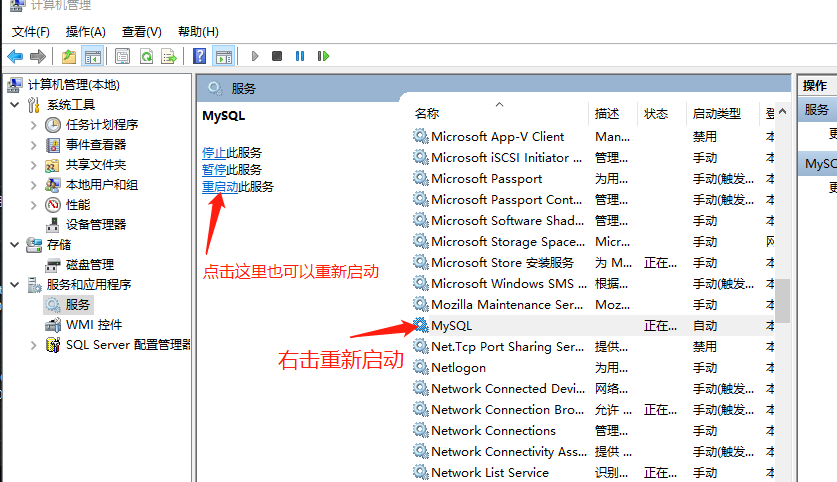Select Network Connected Devi... service row
837x482 pixels.
(x=593, y=389)
